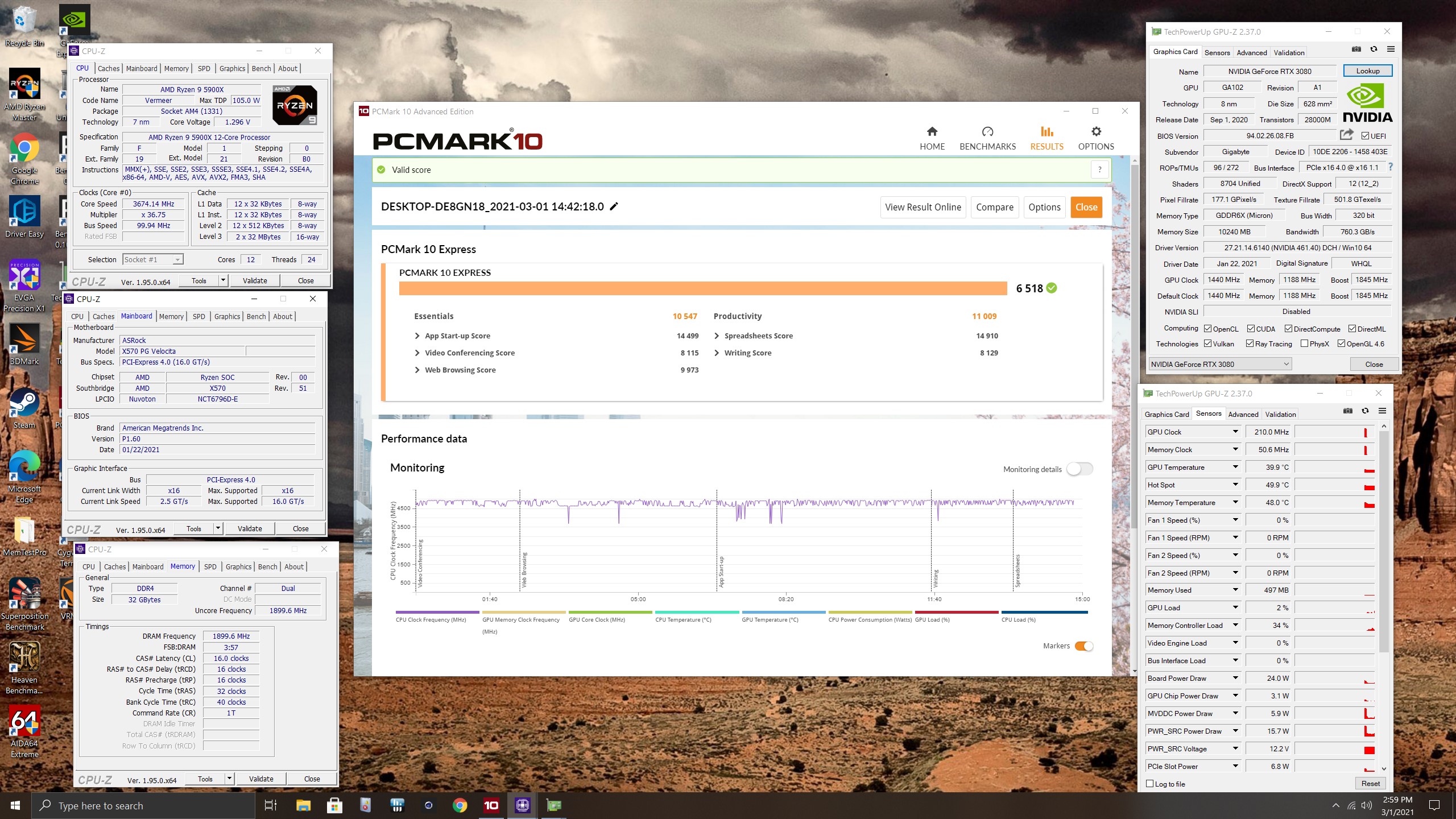The width and height of the screenshot is (1456, 819).
Task: Click the Compare button
Action: pyautogui.click(x=995, y=207)
